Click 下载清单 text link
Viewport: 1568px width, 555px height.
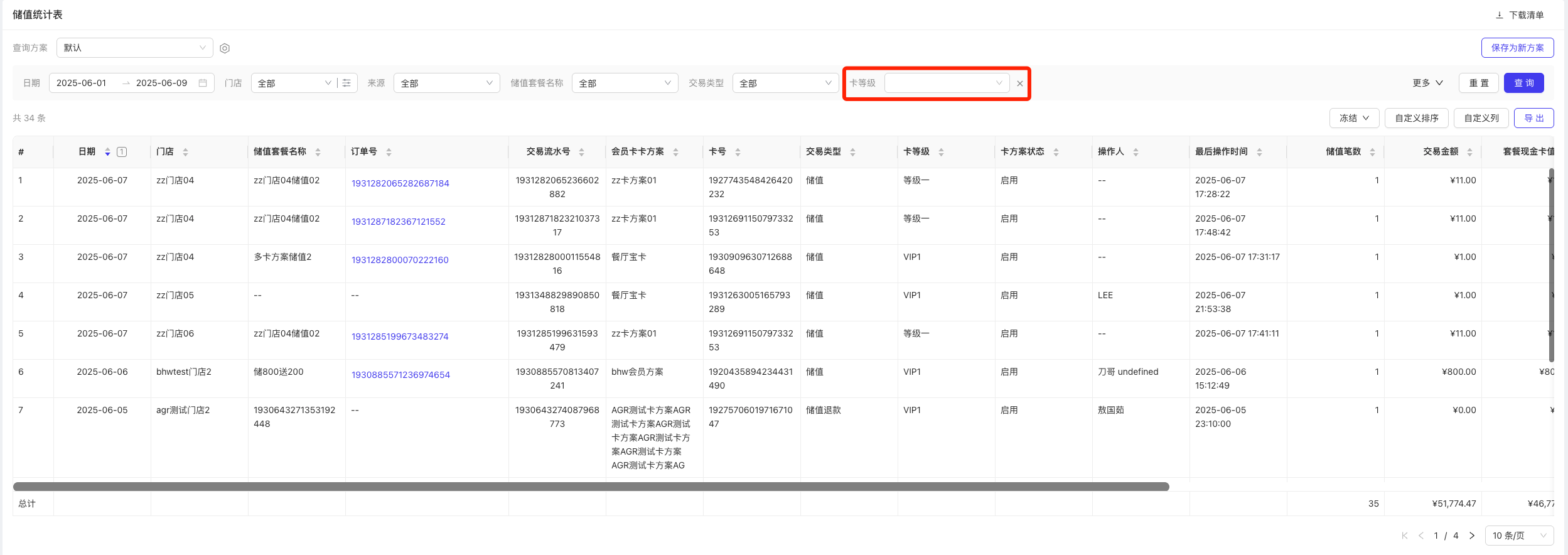(1527, 15)
